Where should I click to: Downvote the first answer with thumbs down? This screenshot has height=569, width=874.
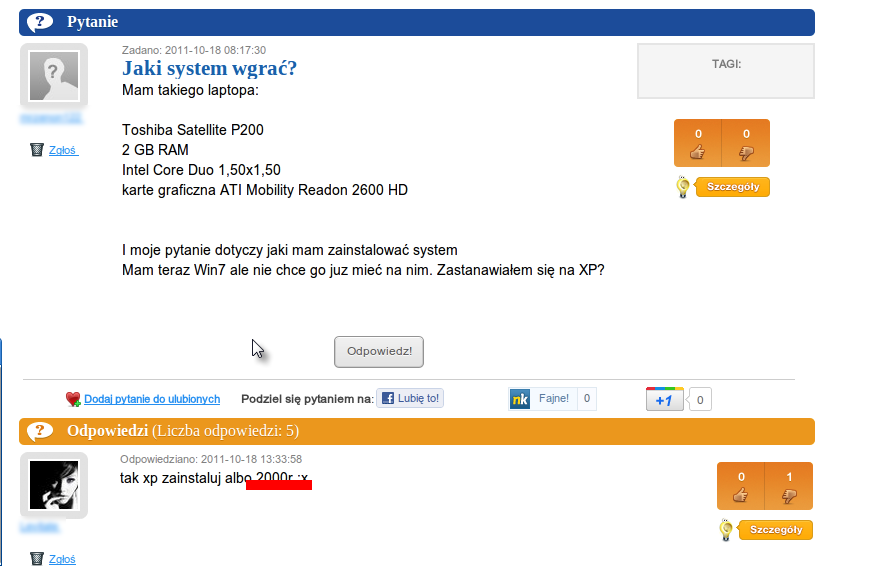coord(789,486)
